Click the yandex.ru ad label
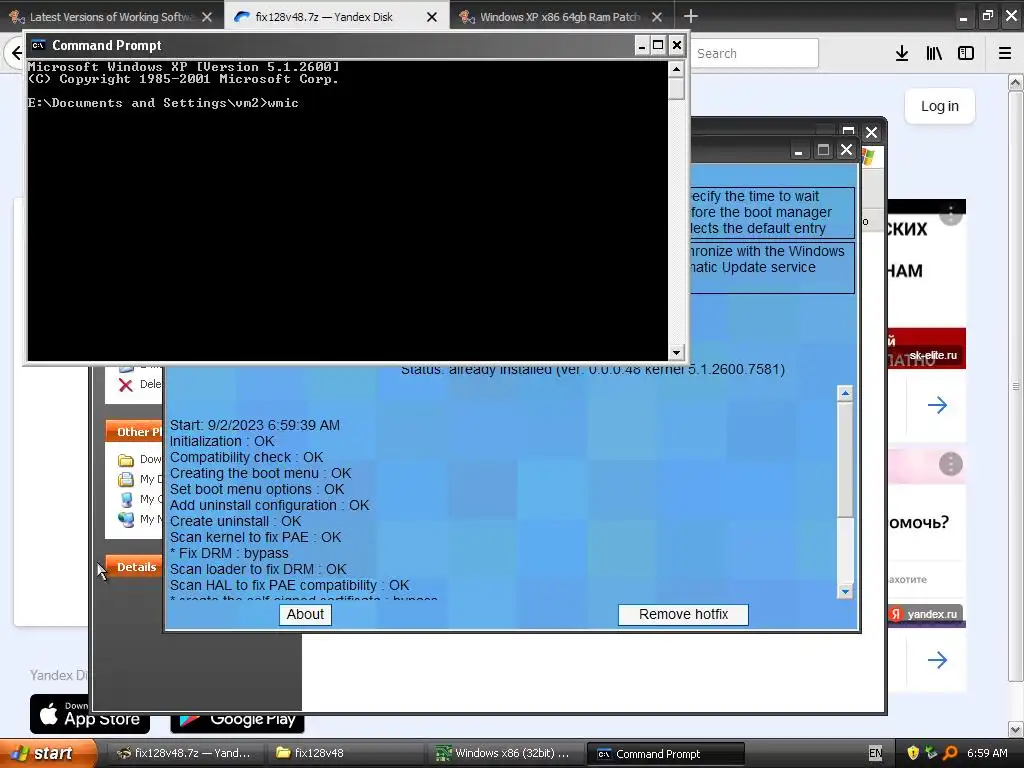The width and height of the screenshot is (1024, 768). [926, 614]
